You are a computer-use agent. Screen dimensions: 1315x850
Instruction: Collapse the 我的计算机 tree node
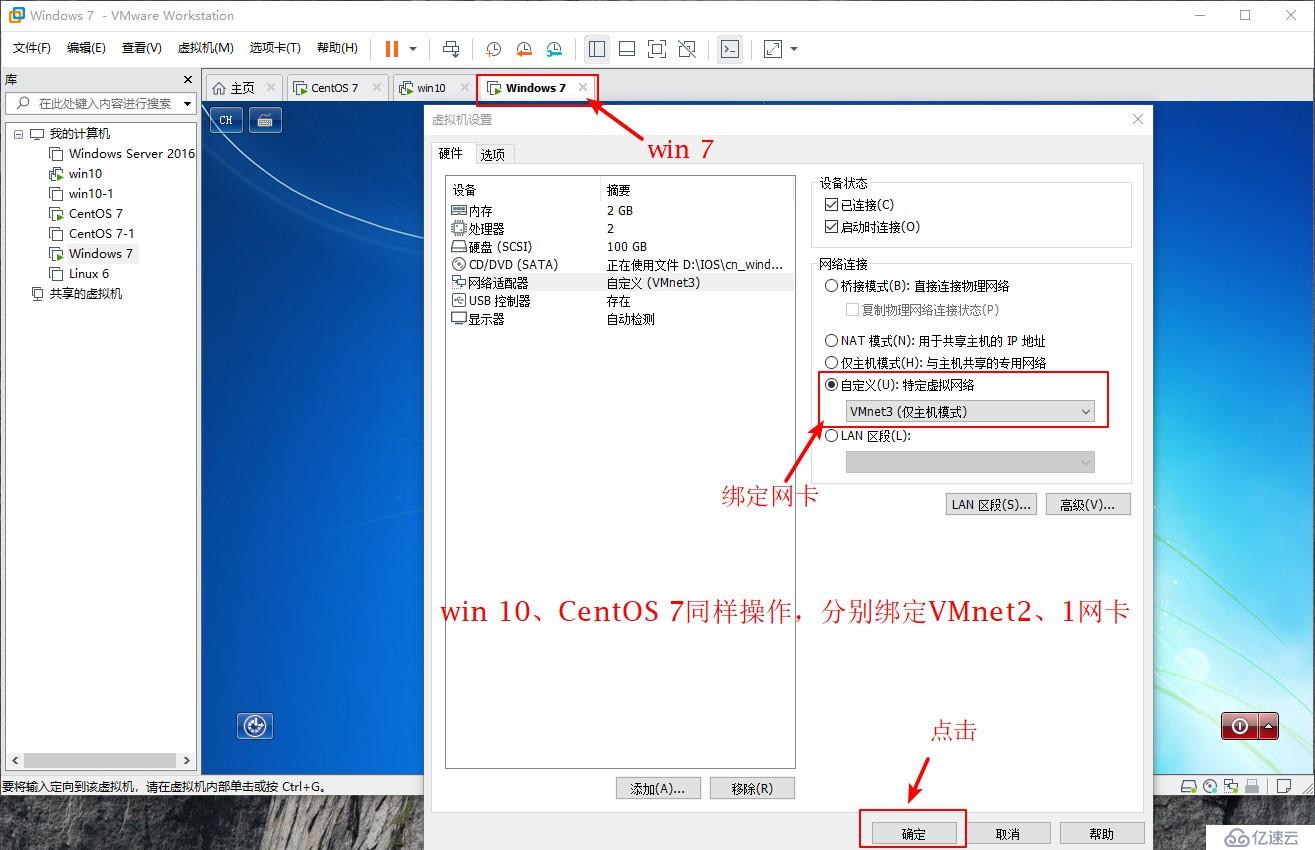tap(18, 134)
